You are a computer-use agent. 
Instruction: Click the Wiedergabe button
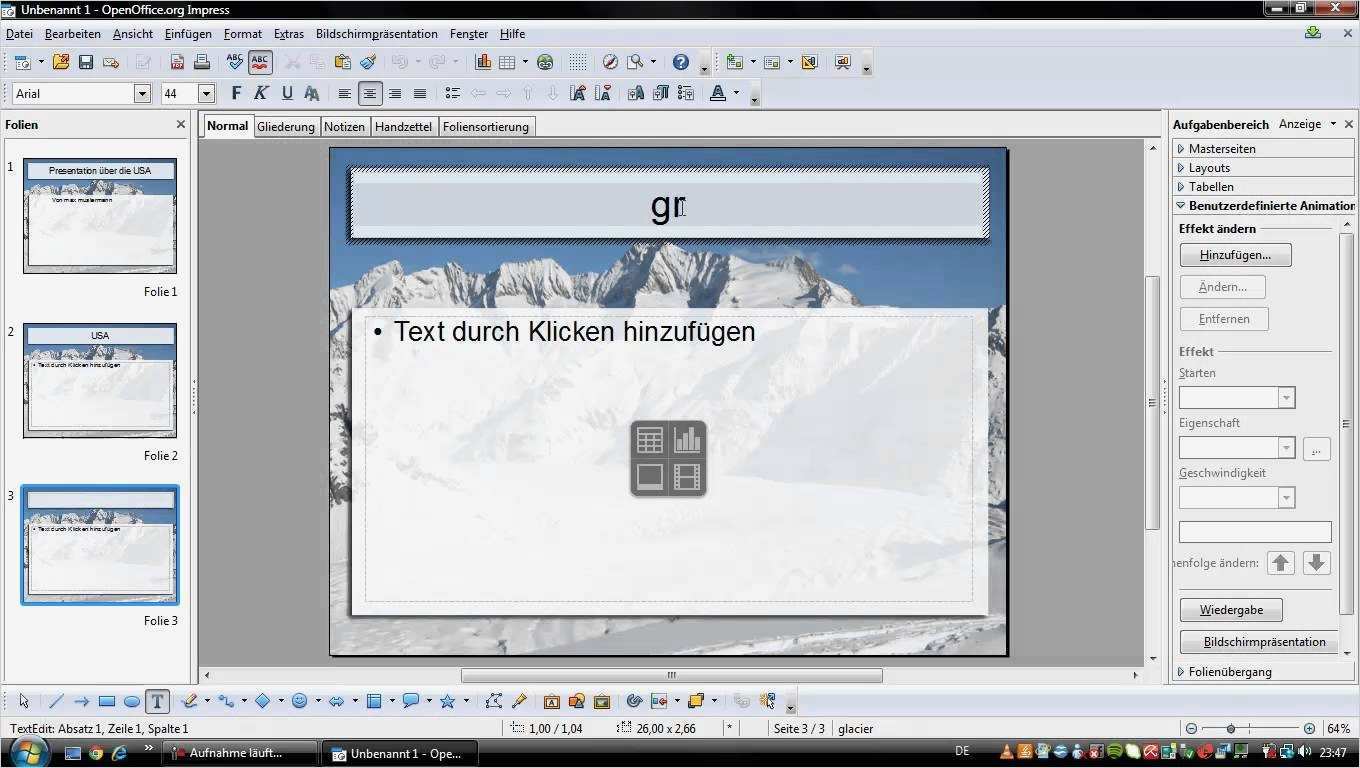click(x=1231, y=610)
